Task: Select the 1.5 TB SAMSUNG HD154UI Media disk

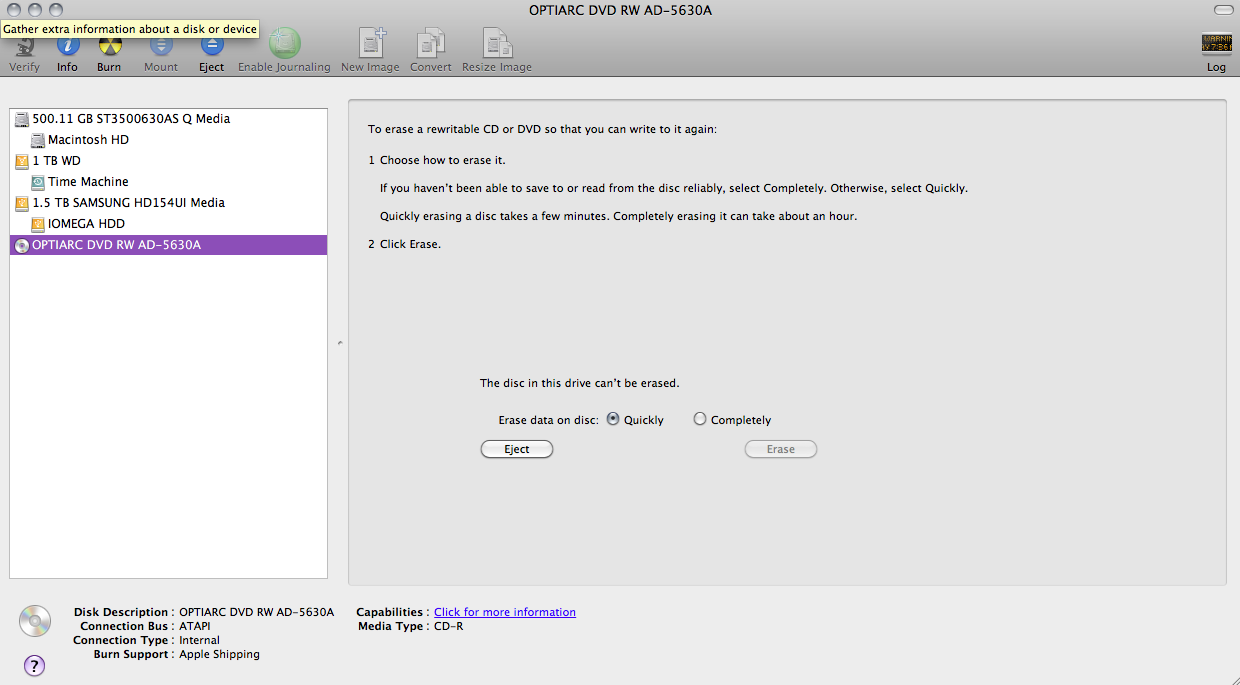Action: tap(168, 203)
